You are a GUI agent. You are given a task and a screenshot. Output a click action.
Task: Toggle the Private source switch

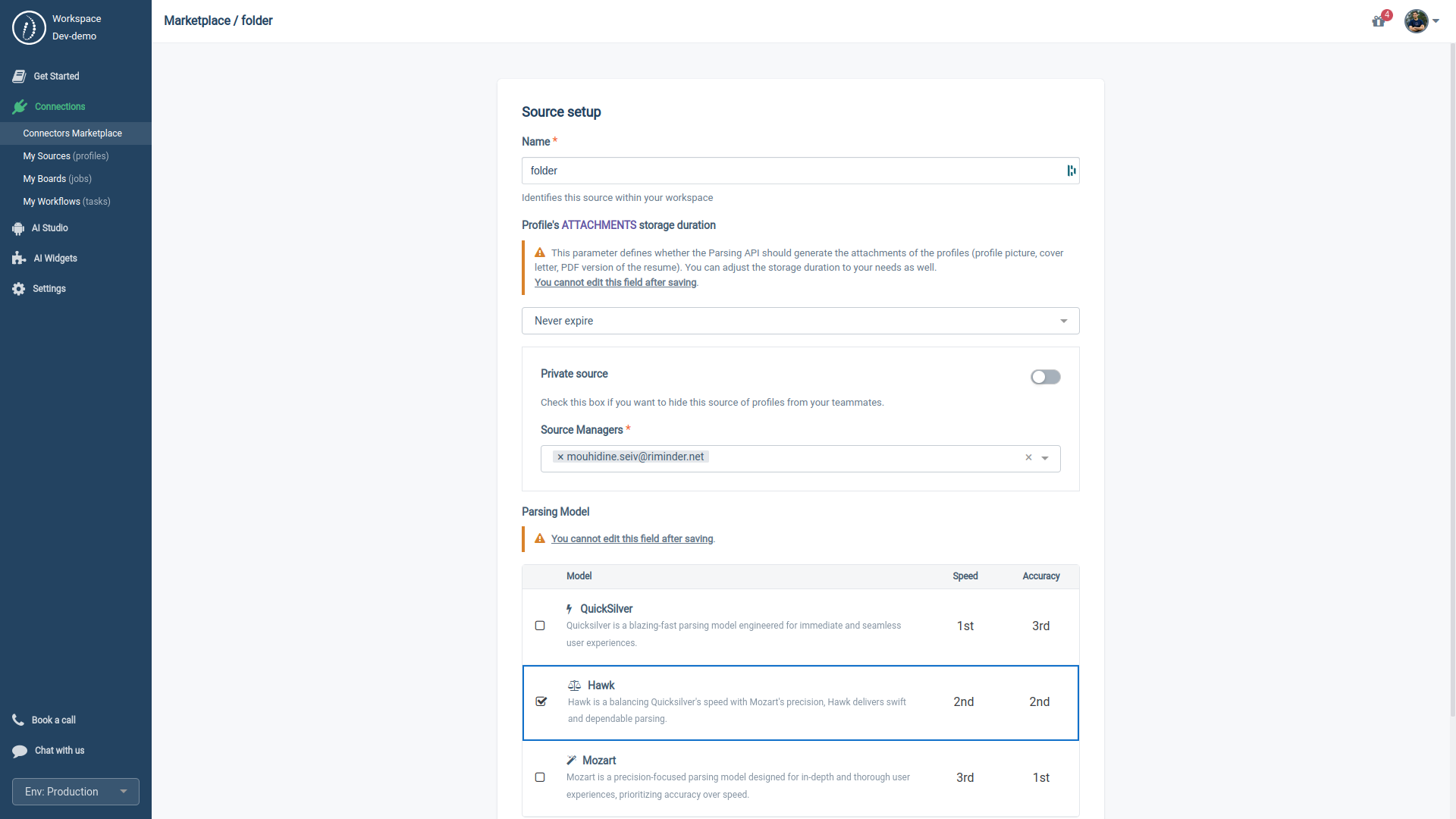point(1045,377)
